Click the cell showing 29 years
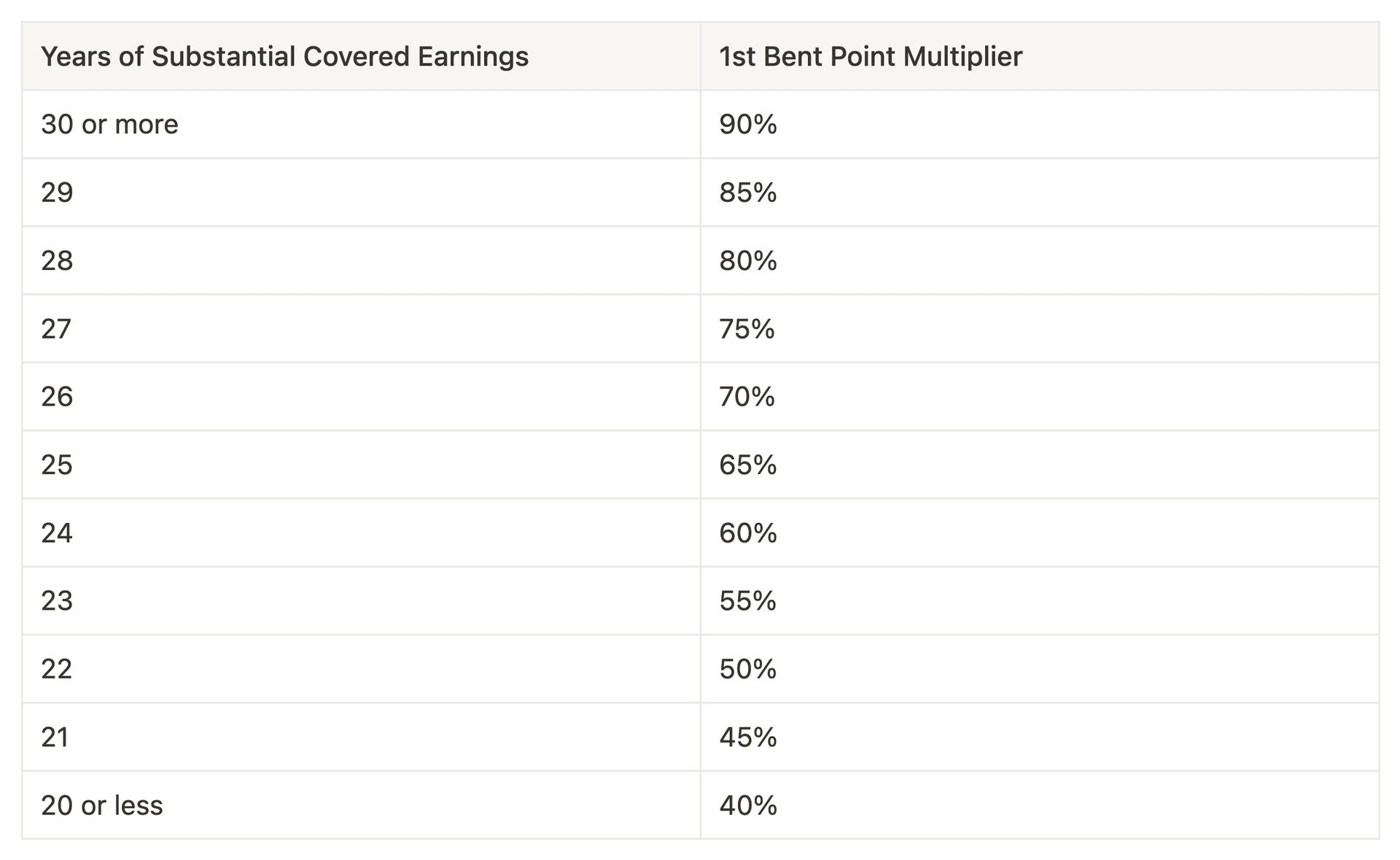The image size is (1400, 860). [x=361, y=193]
